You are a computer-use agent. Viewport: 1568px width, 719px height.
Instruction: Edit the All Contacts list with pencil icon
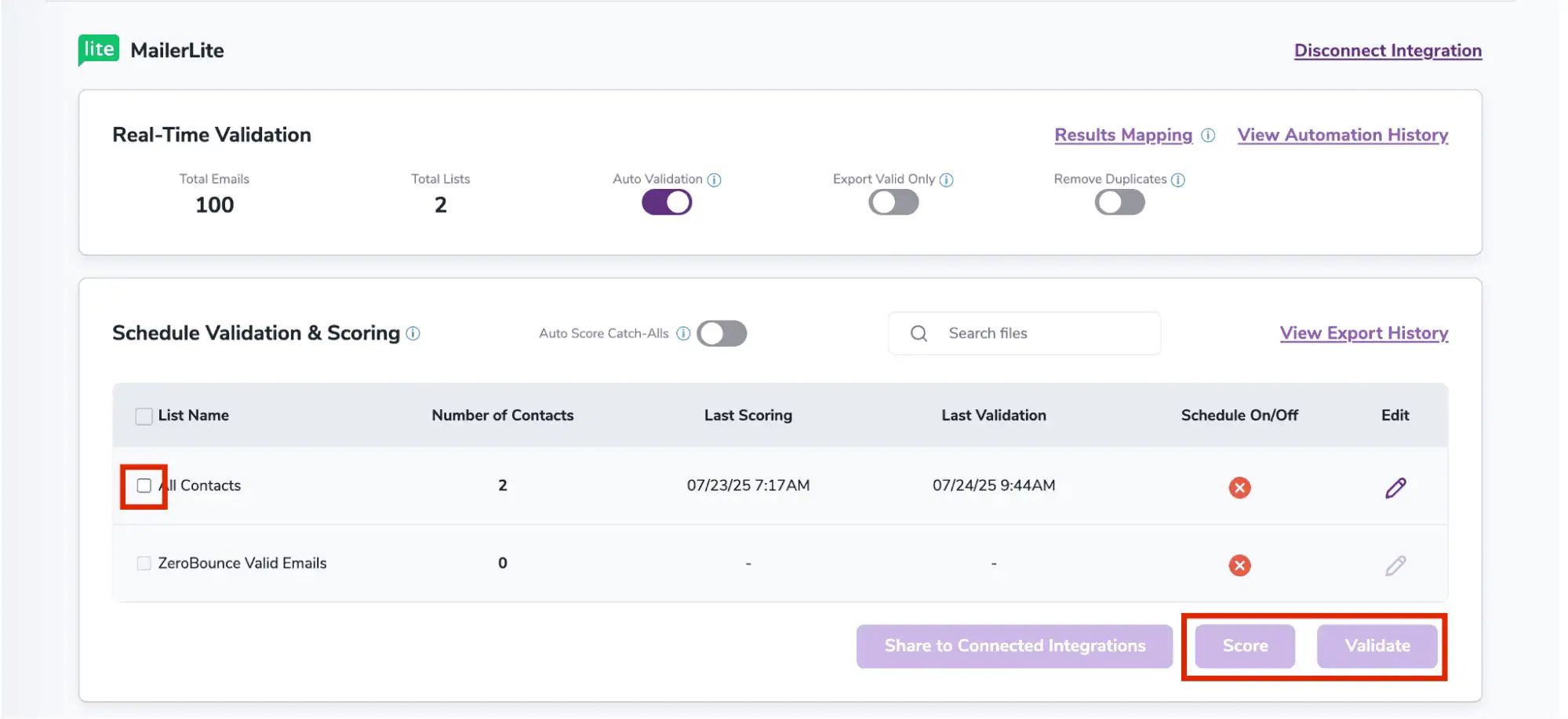click(1395, 488)
